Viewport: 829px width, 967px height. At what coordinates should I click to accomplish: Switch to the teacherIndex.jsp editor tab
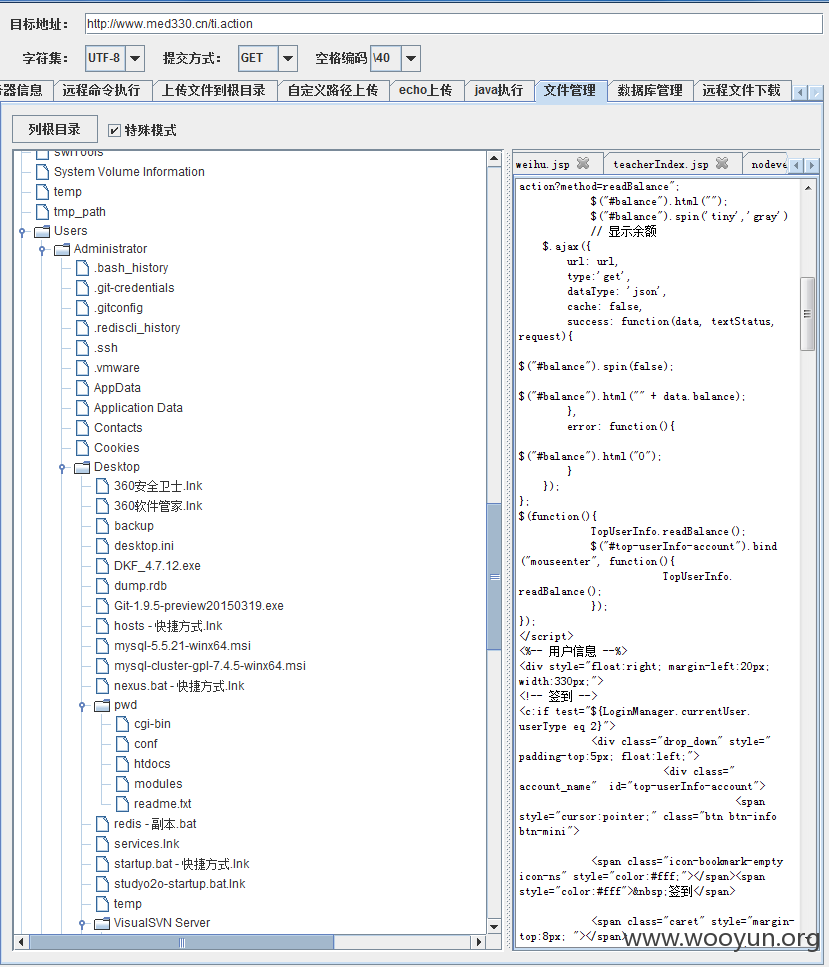pyautogui.click(x=661, y=164)
